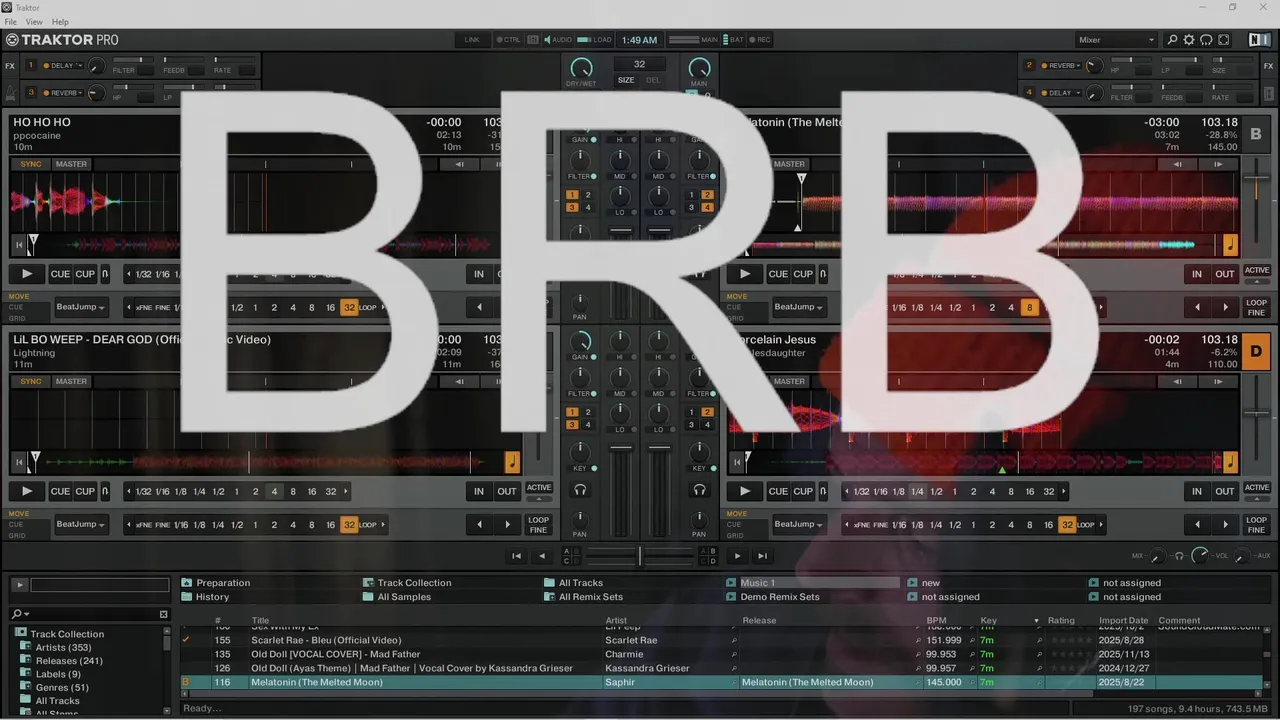1280x720 pixels.
Task: Click the headphones cruise icon in header
Action: click(1206, 40)
